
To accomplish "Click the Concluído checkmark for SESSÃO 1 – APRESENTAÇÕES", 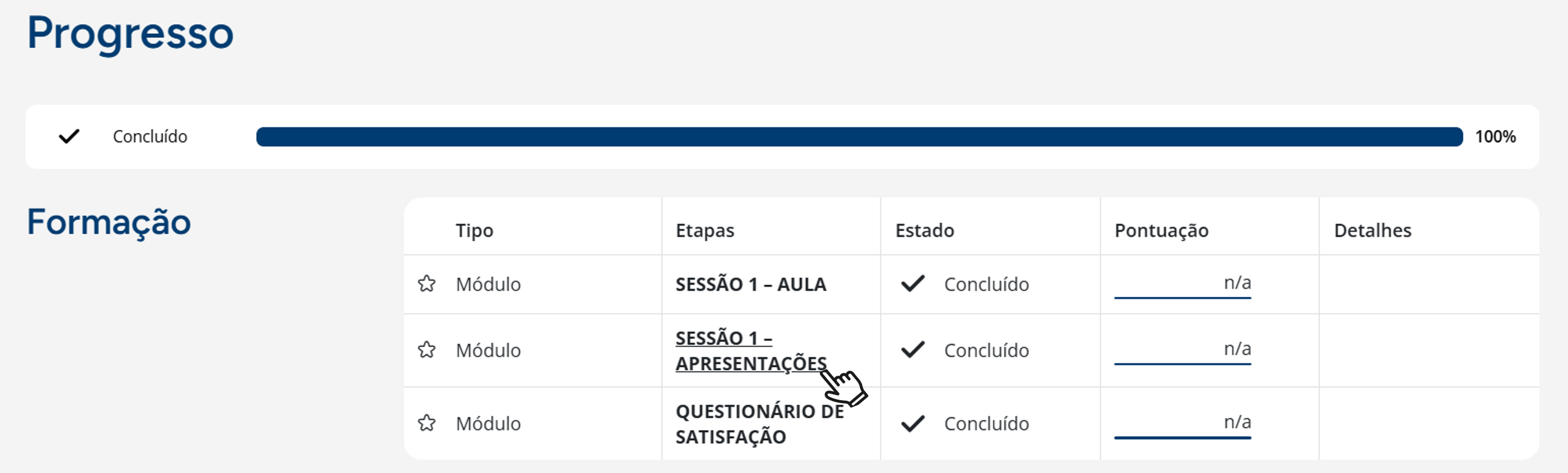I will click(912, 350).
